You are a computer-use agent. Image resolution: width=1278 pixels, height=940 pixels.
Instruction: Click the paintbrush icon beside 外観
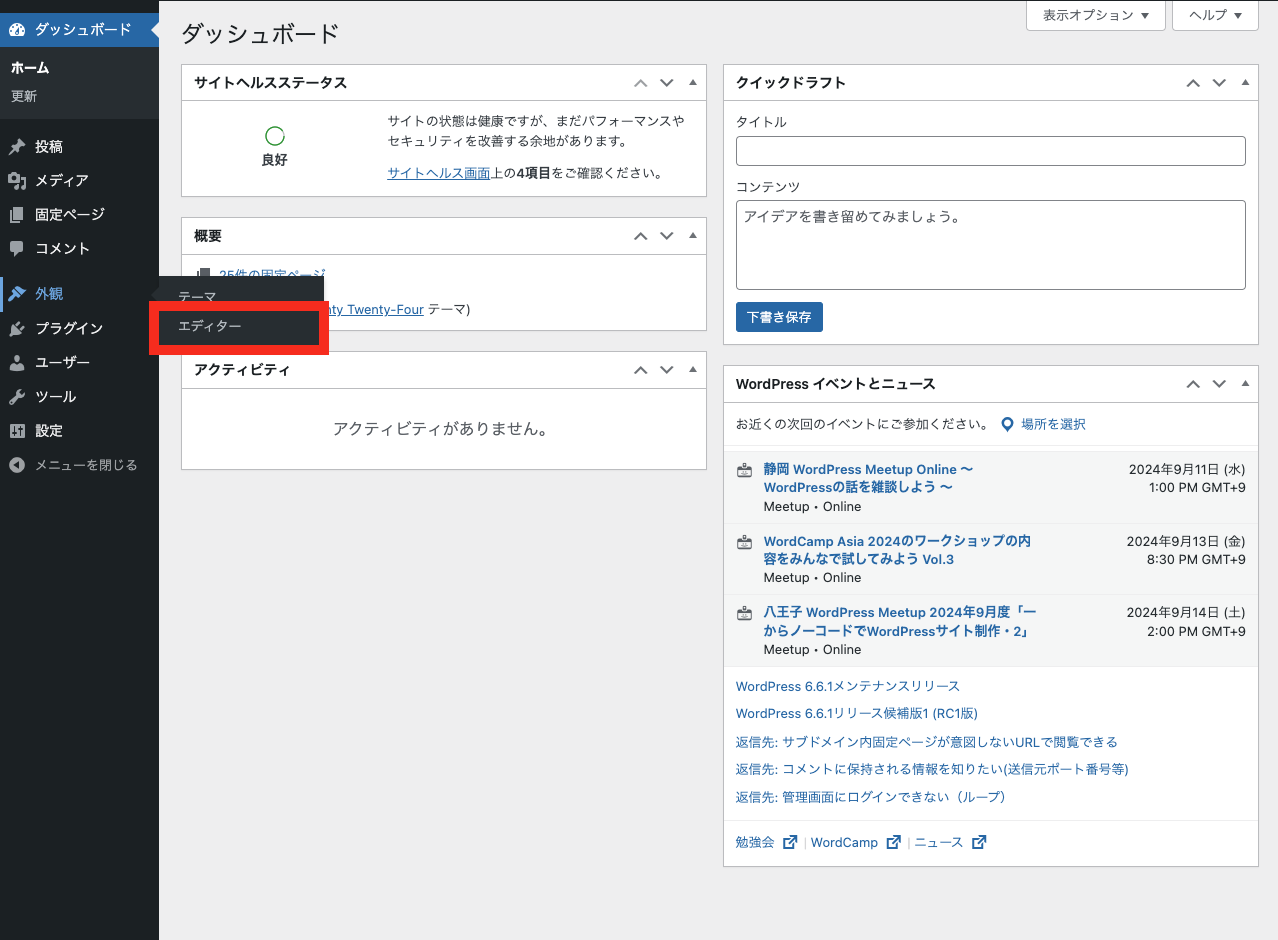(x=17, y=294)
